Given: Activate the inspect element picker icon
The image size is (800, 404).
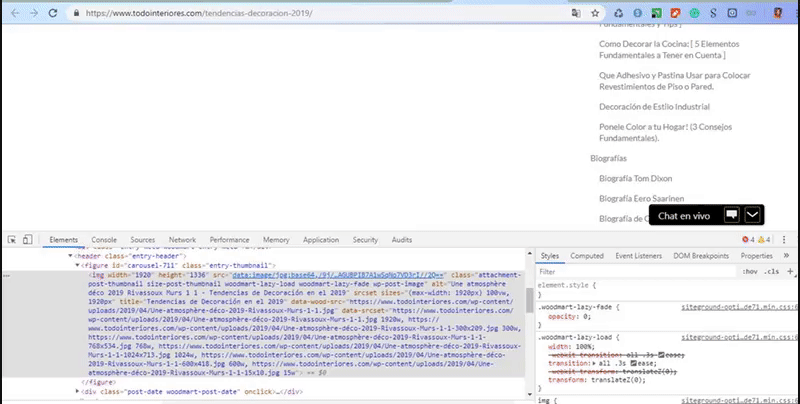Looking at the screenshot, I should coord(12,240).
